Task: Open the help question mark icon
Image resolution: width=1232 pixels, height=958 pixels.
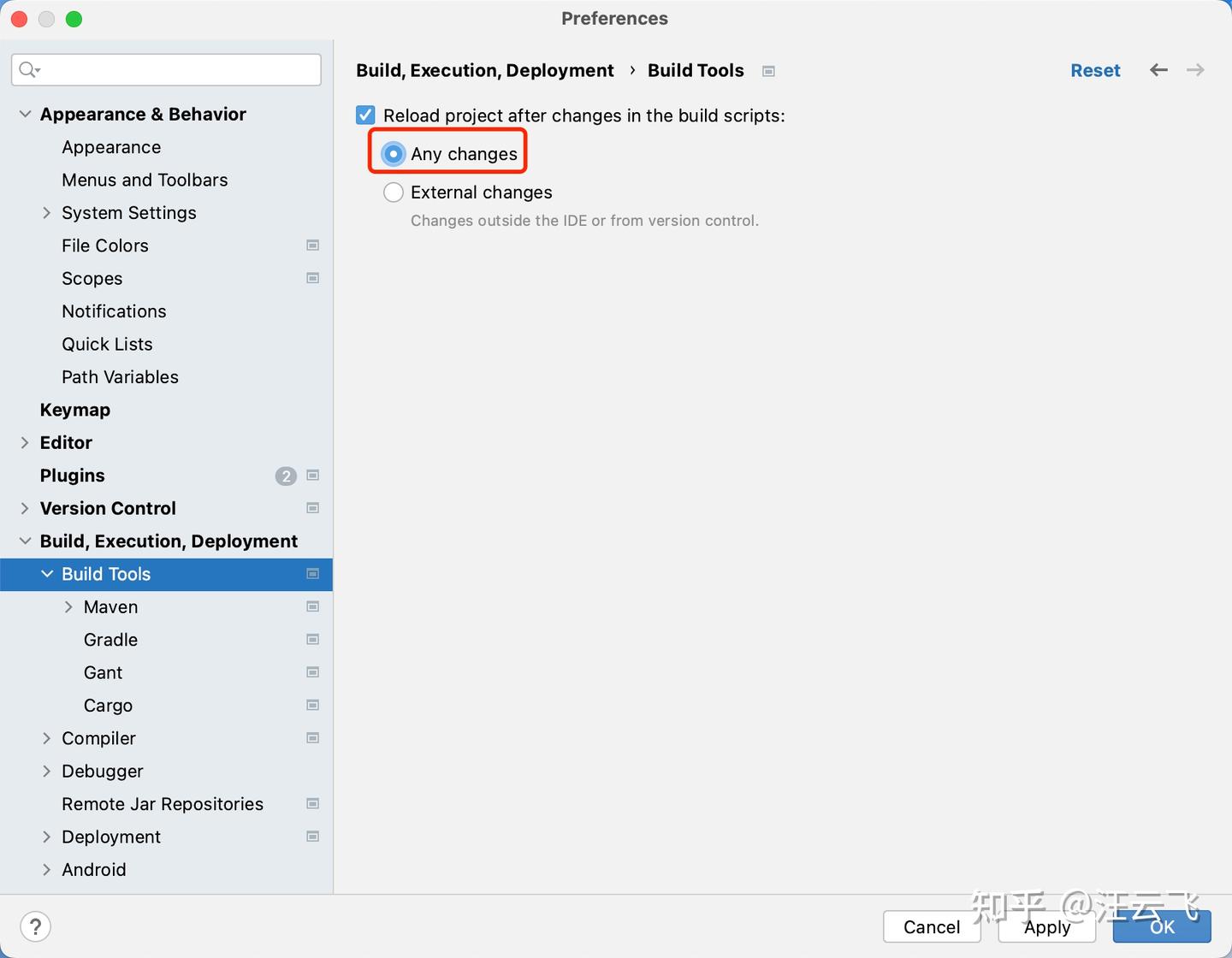Action: 35,926
